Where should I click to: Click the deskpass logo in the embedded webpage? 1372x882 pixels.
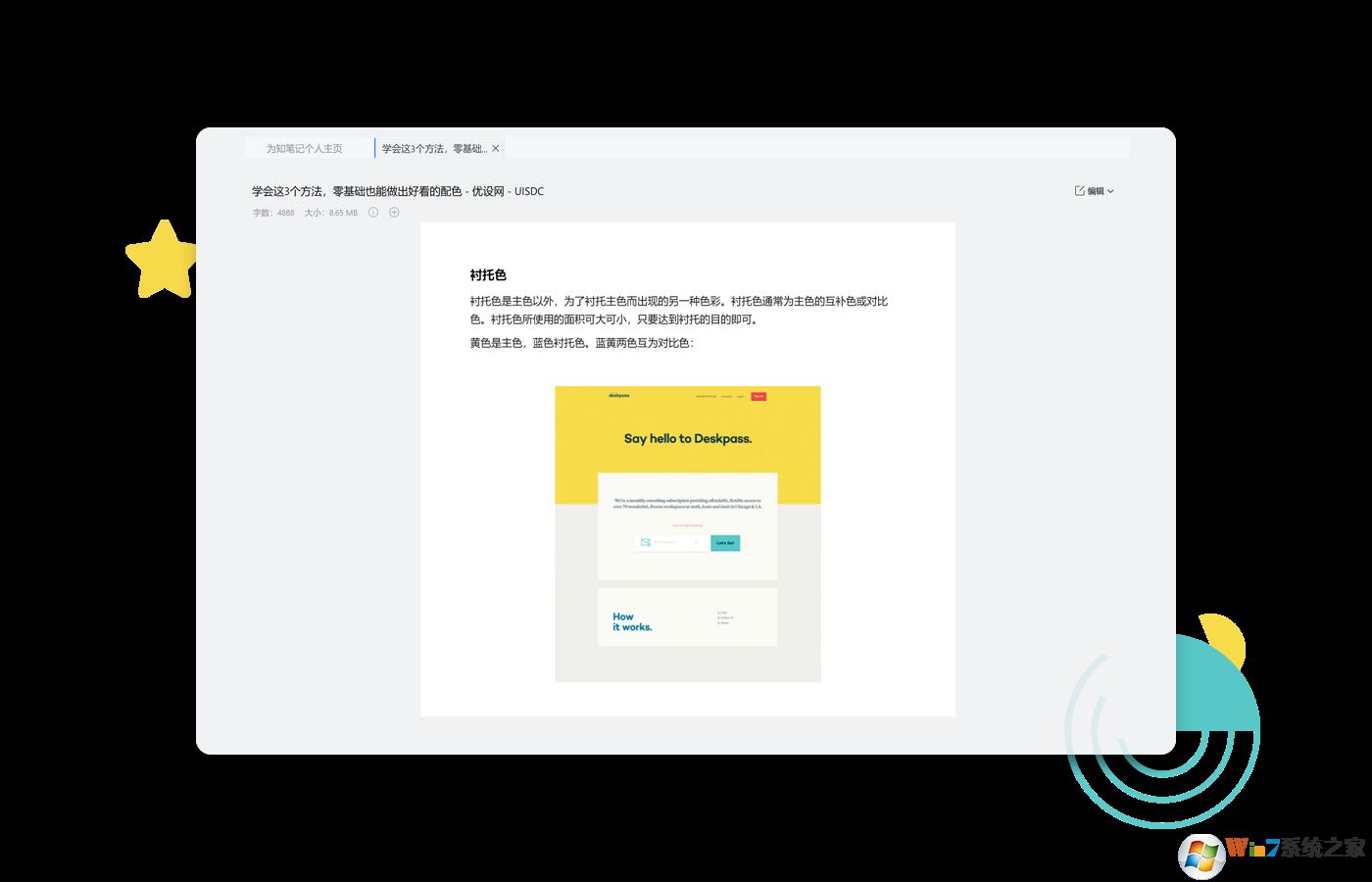pyautogui.click(x=619, y=396)
